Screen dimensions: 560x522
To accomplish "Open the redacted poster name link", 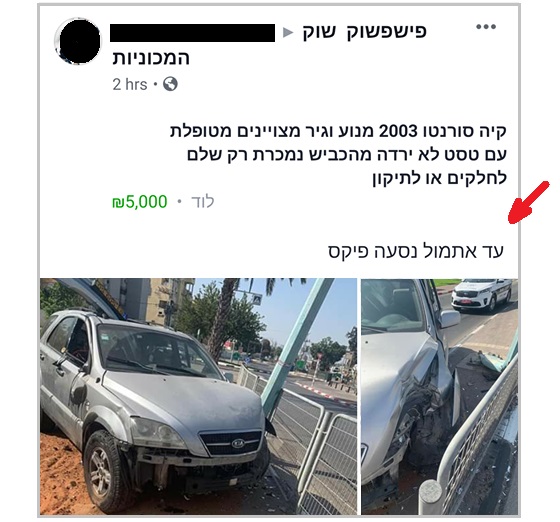I will pos(192,33).
